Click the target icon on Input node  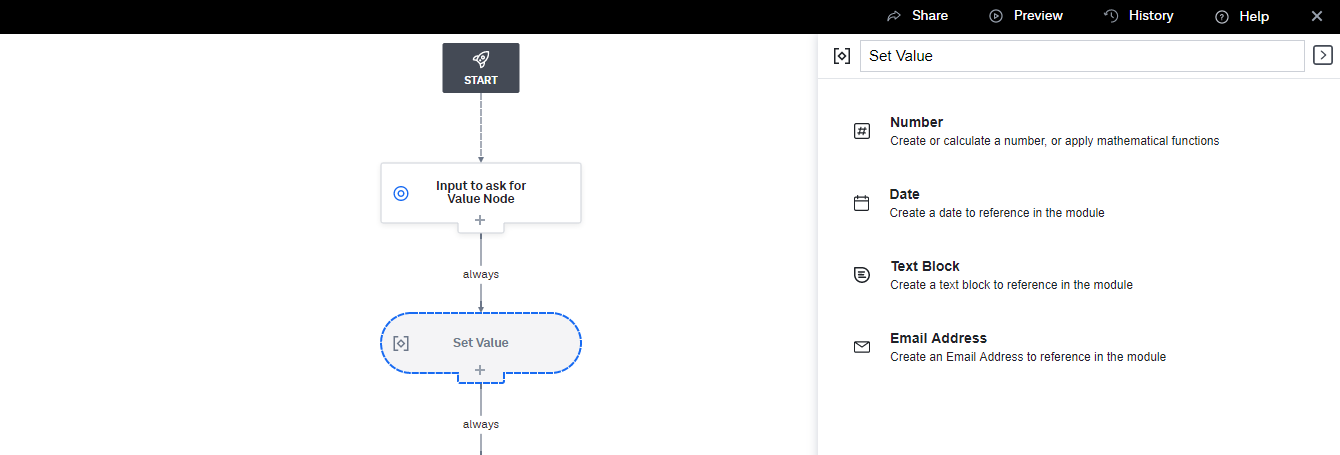[401, 193]
